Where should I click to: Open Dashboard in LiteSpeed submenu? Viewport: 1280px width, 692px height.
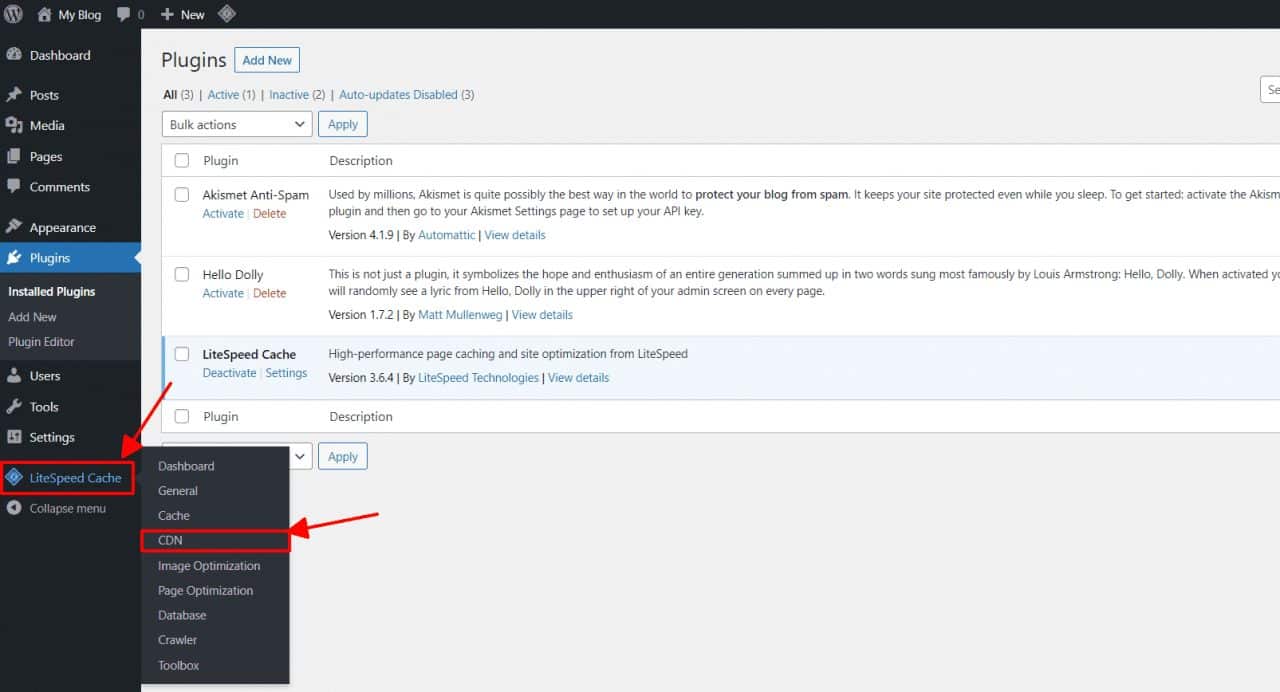coord(186,466)
